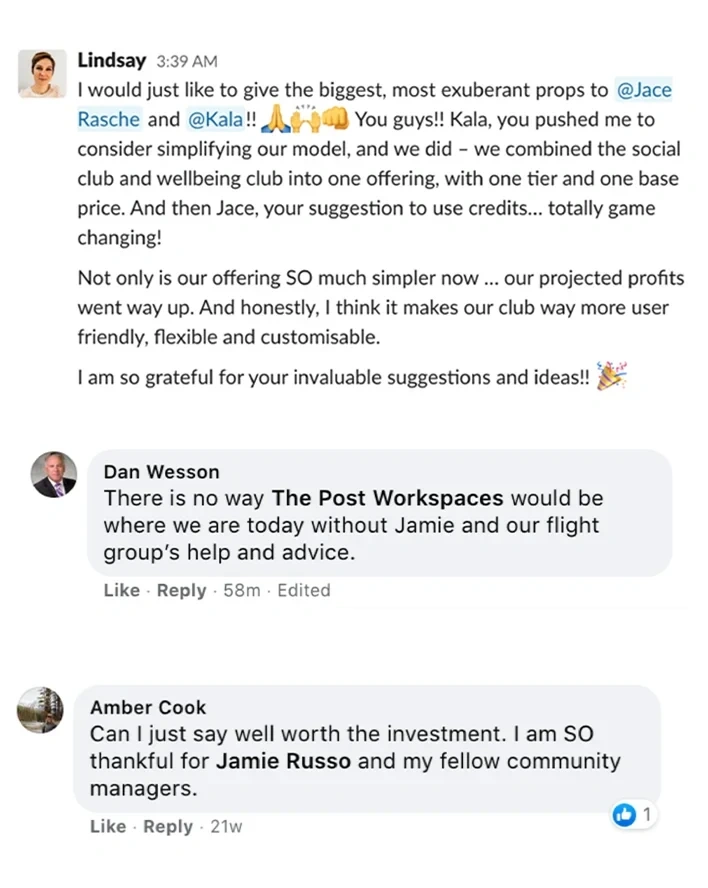Click the praying hands emoji

tap(275, 120)
